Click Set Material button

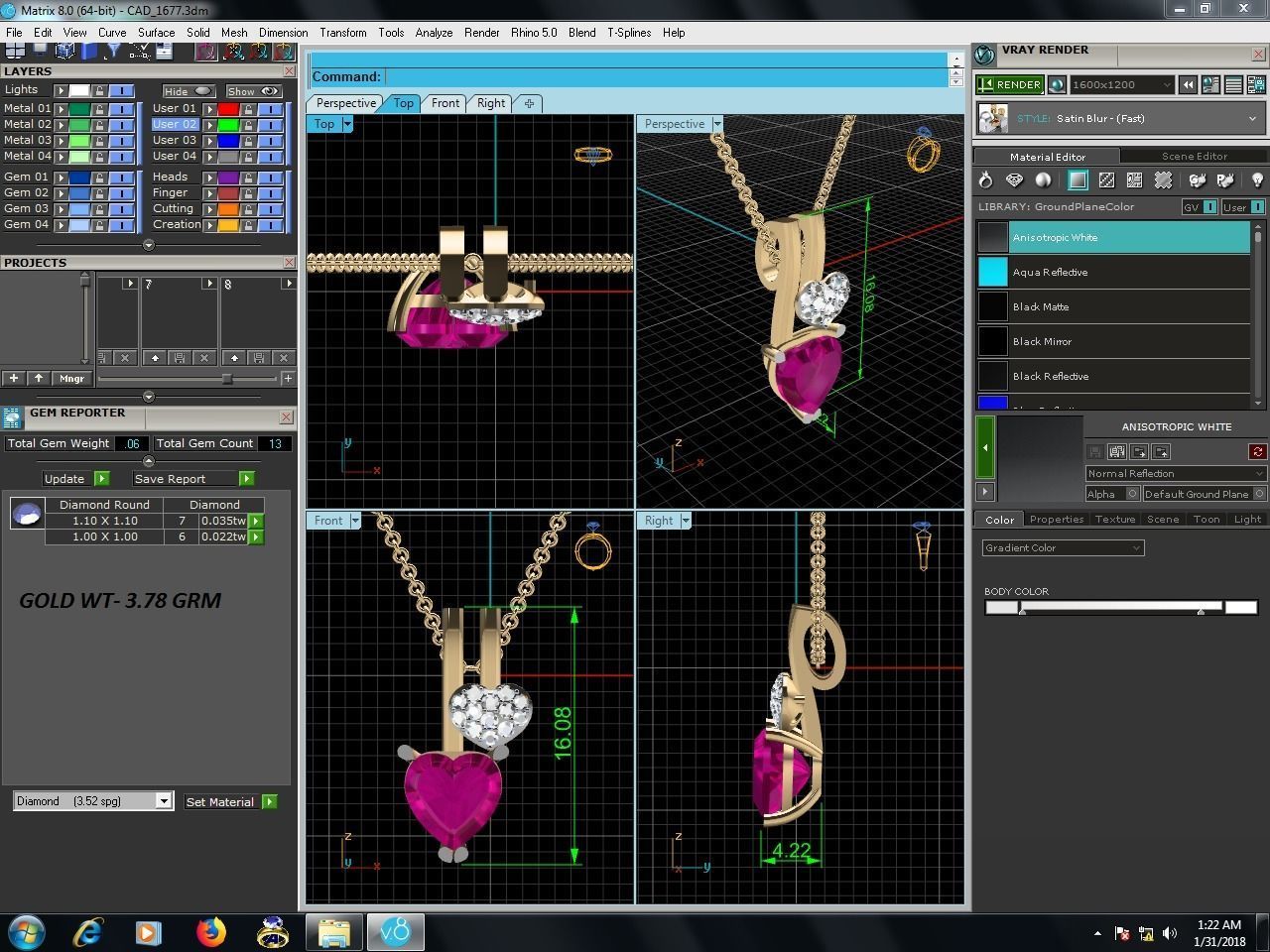230,801
